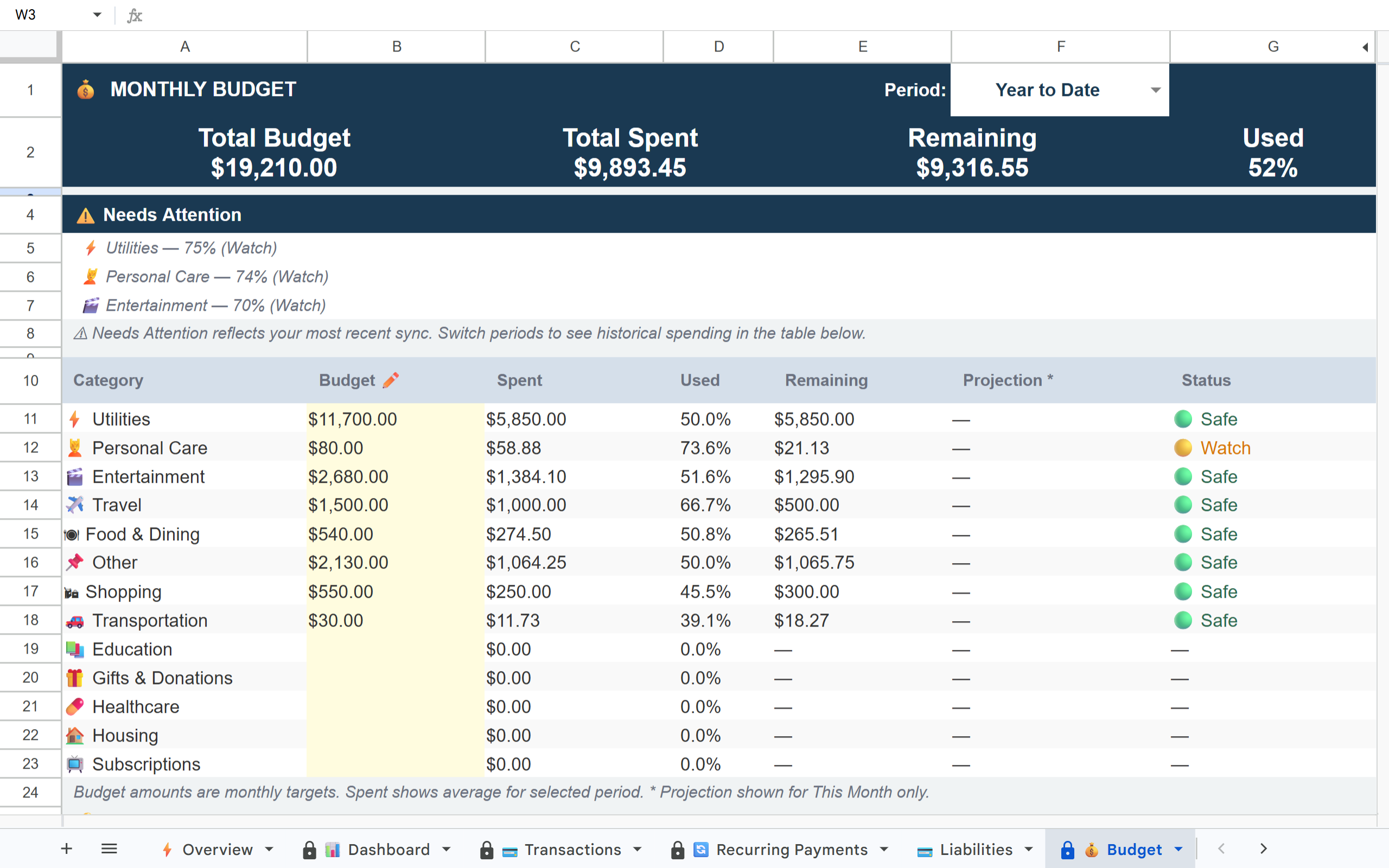This screenshot has height=868, width=1389.
Task: Switch to the Overview tab
Action: pyautogui.click(x=217, y=850)
